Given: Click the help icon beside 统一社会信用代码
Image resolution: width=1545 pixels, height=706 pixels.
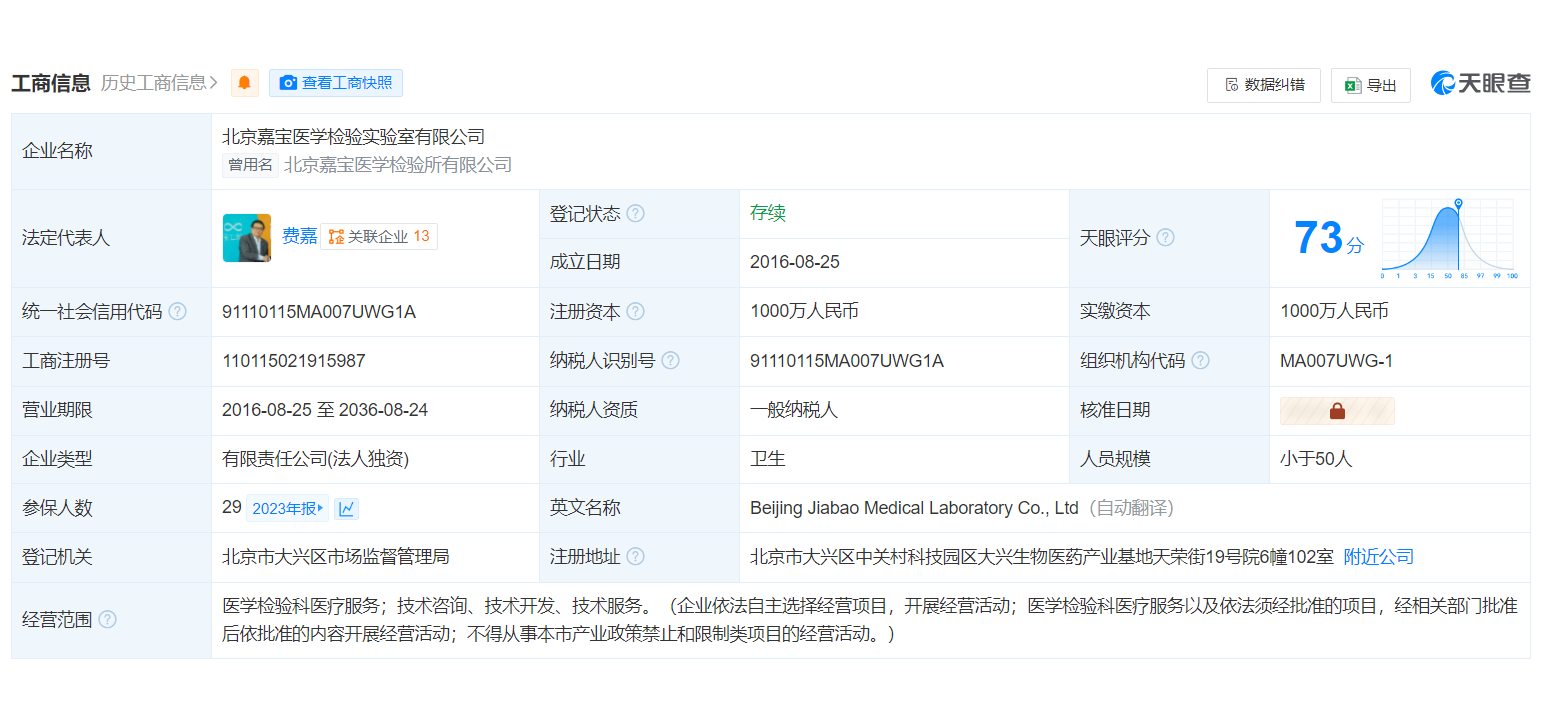Looking at the screenshot, I should pyautogui.click(x=178, y=311).
